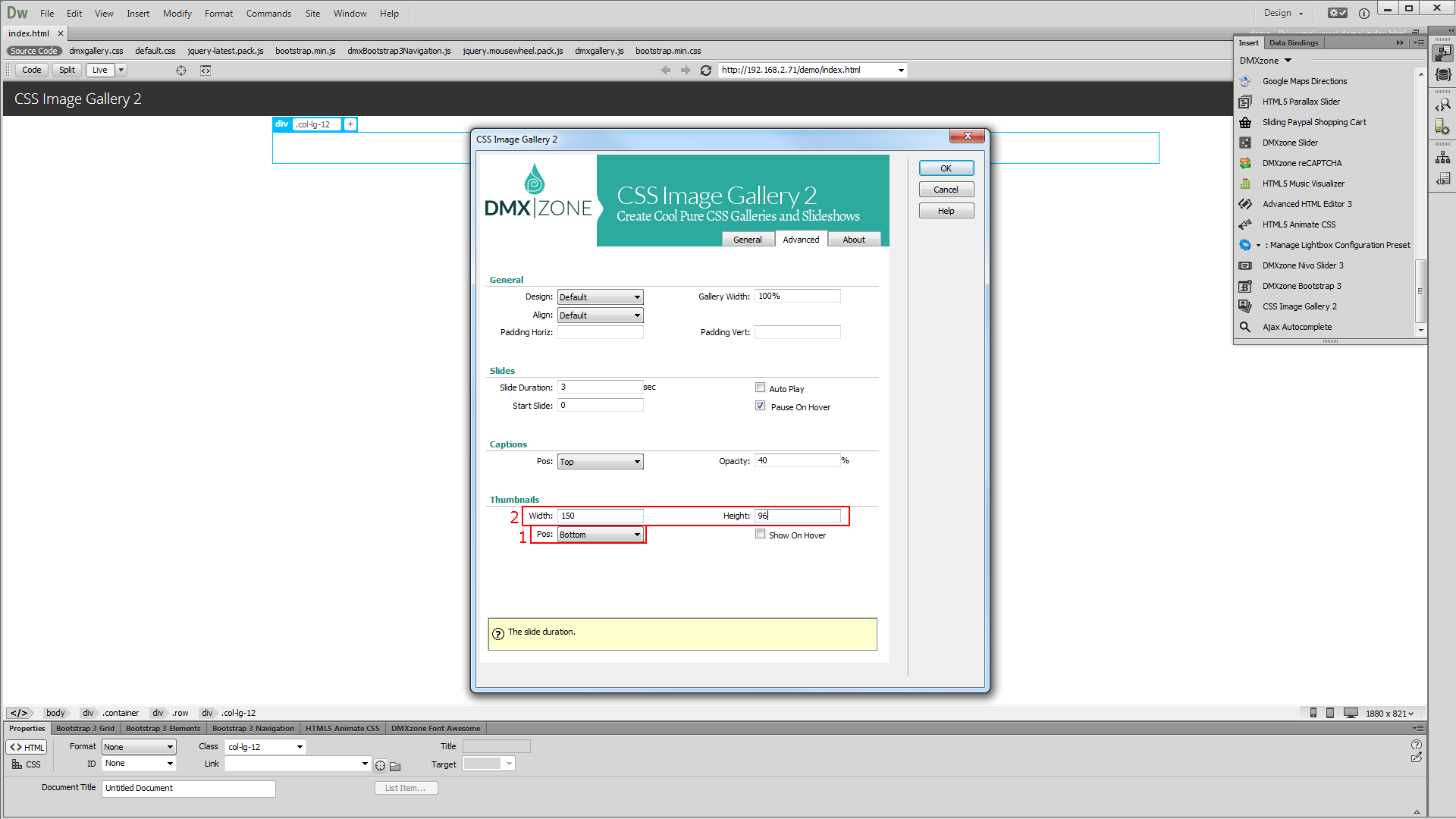Click the Insert panel vertical scrollbar

coord(1421,291)
